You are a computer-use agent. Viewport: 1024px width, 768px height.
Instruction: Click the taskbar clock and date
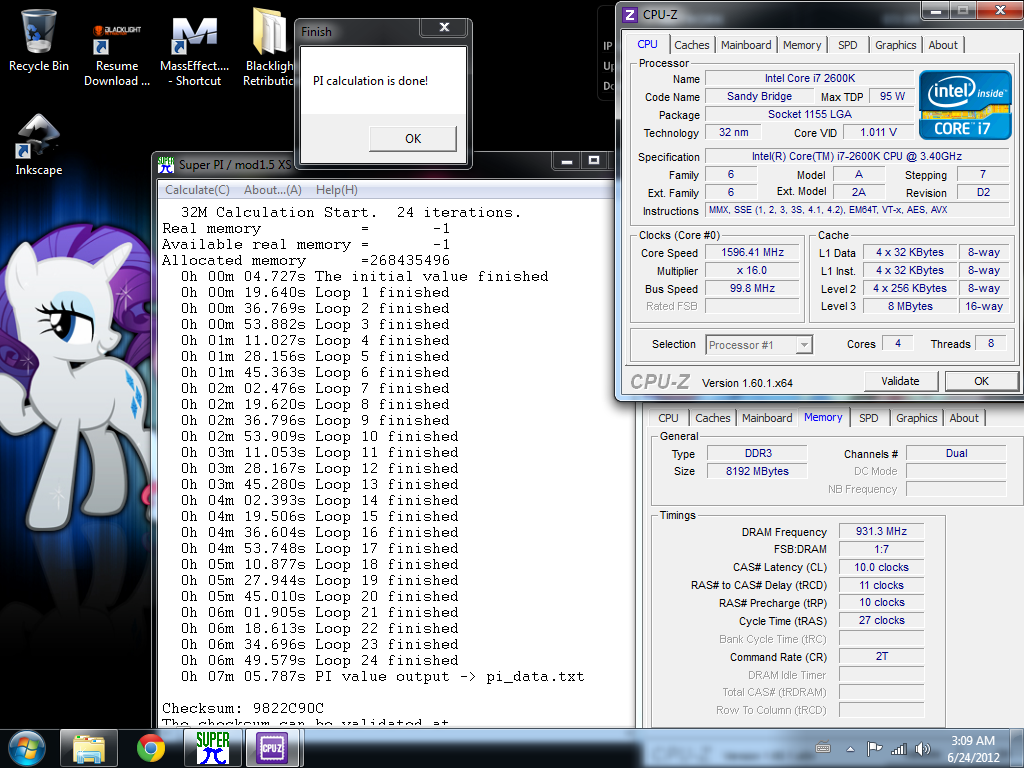tap(973, 748)
